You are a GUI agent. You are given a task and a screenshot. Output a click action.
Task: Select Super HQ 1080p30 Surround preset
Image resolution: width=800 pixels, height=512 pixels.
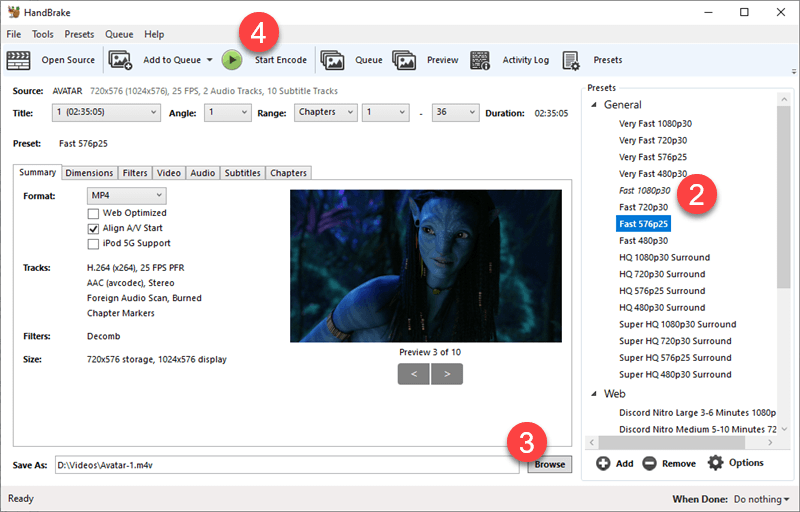point(678,324)
